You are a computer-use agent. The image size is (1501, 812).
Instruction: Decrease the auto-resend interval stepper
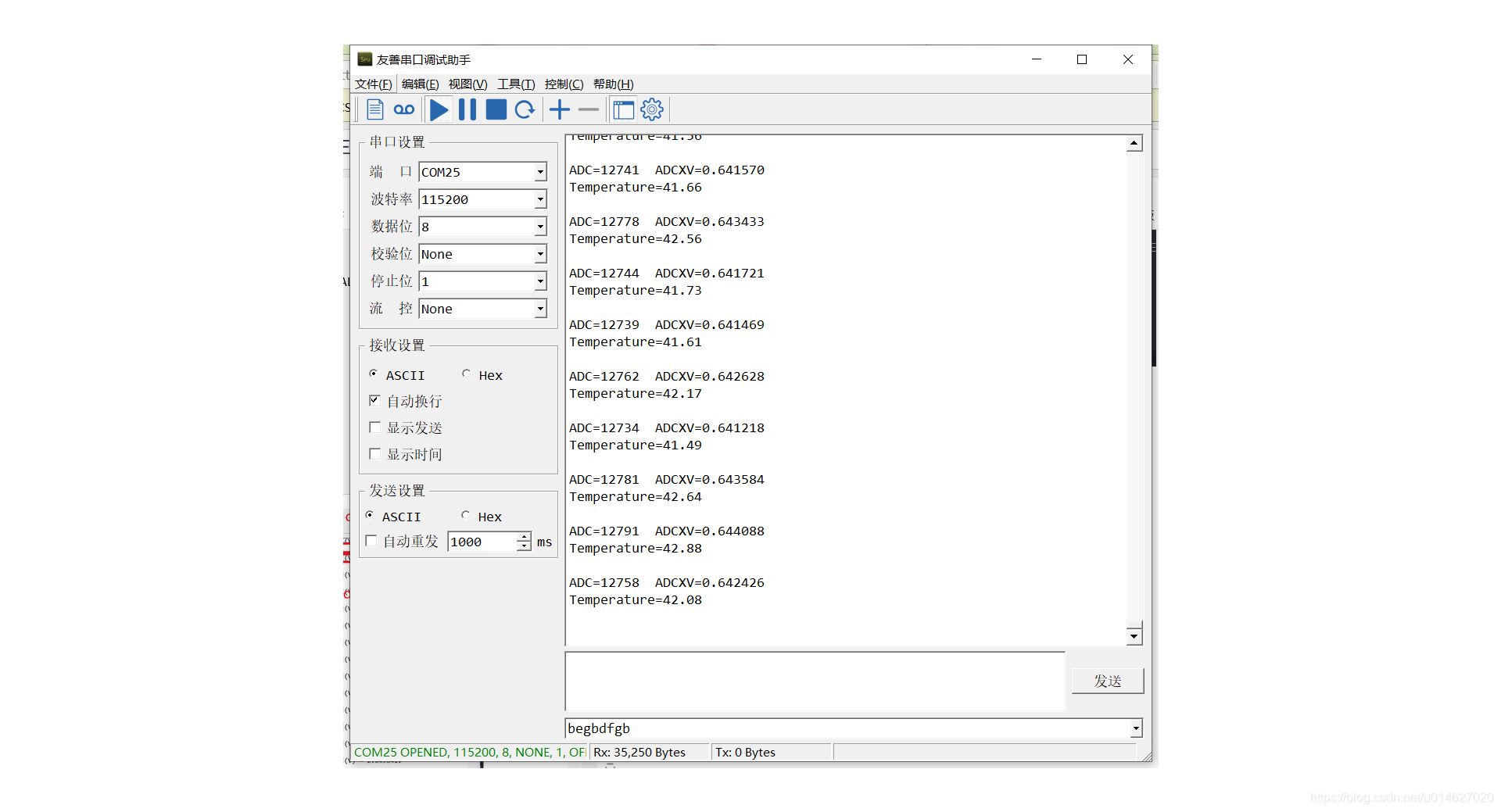pos(524,546)
